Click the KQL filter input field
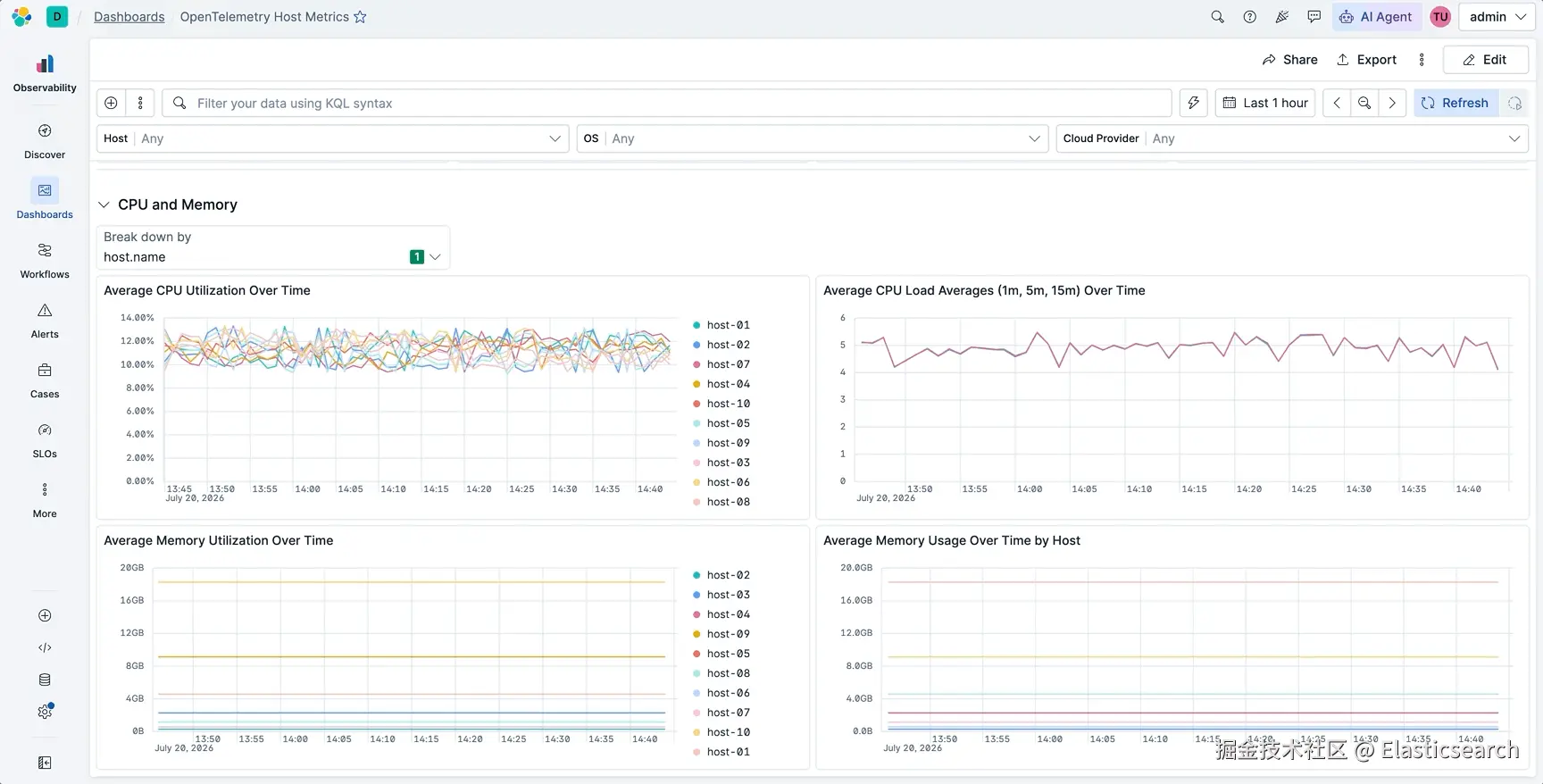 tap(666, 103)
